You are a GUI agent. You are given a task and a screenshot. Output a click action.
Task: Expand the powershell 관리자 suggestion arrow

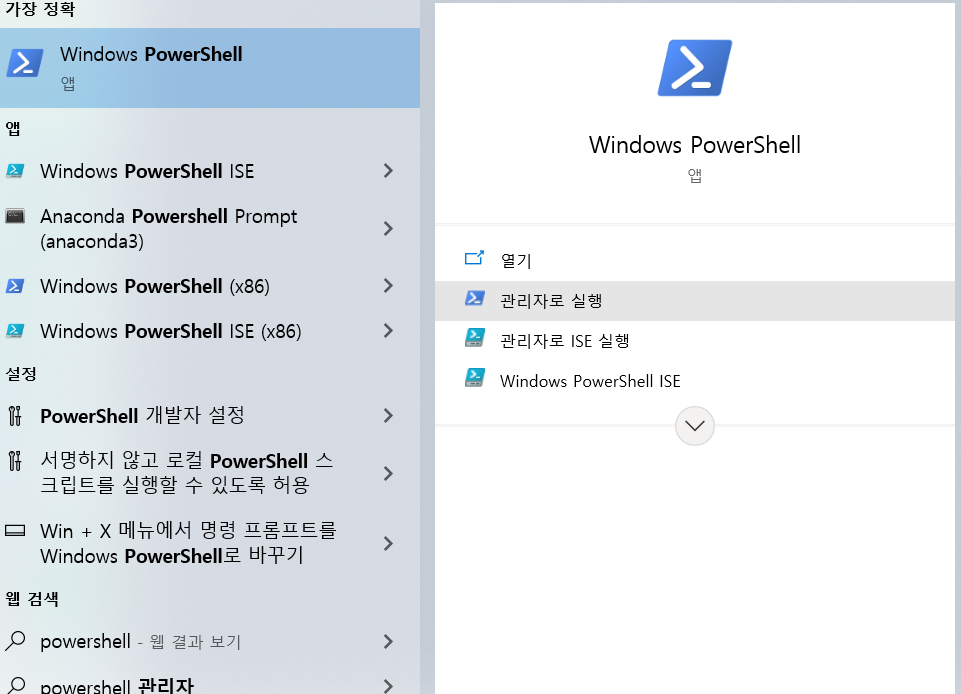click(388, 686)
